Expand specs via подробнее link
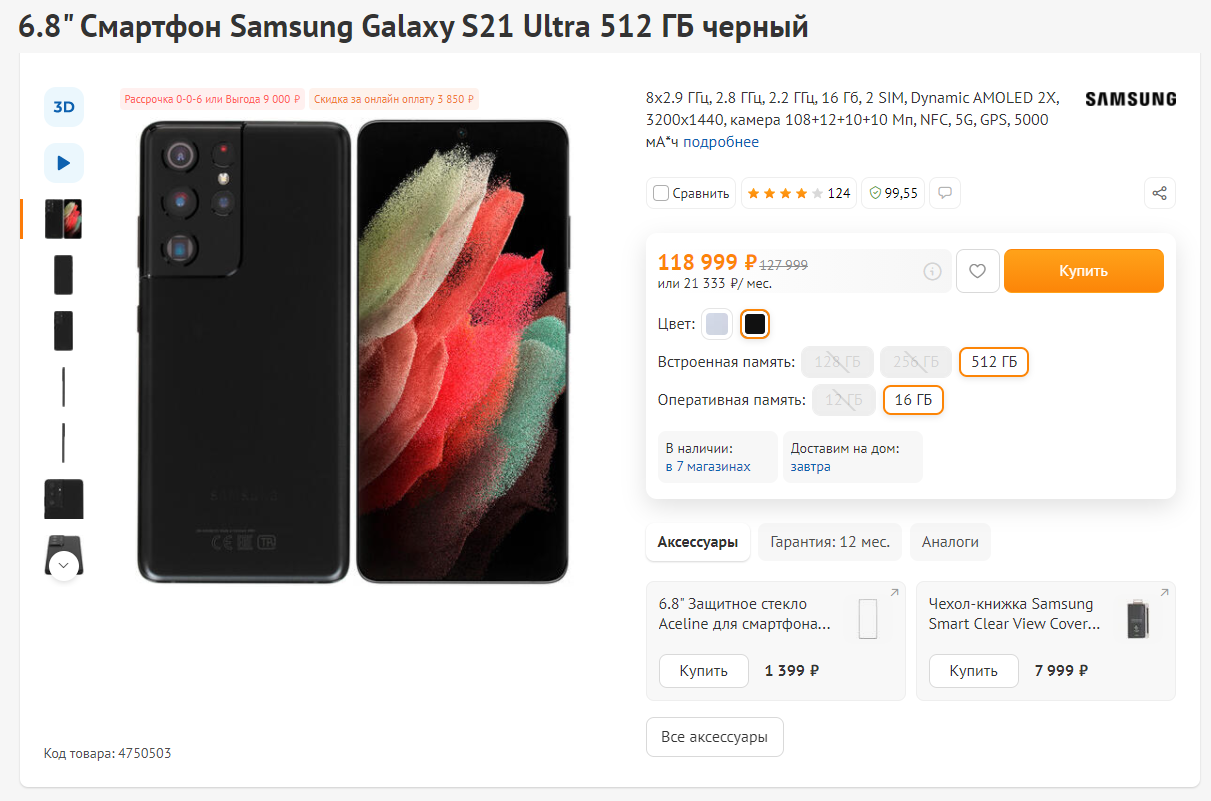This screenshot has width=1211, height=801. coord(721,142)
